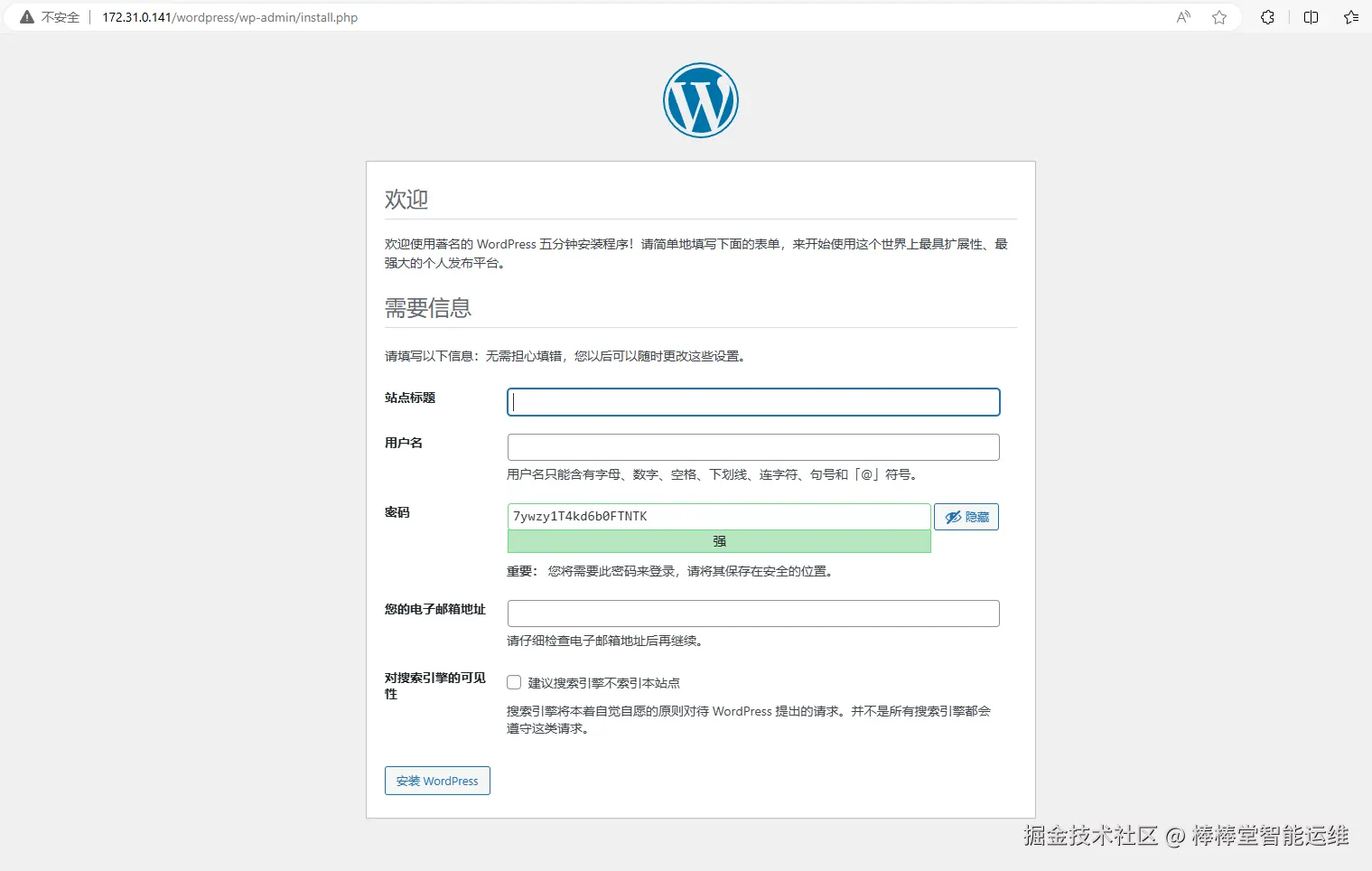1372x871 pixels.
Task: Add page to favorites with star icon
Action: coord(1219,17)
